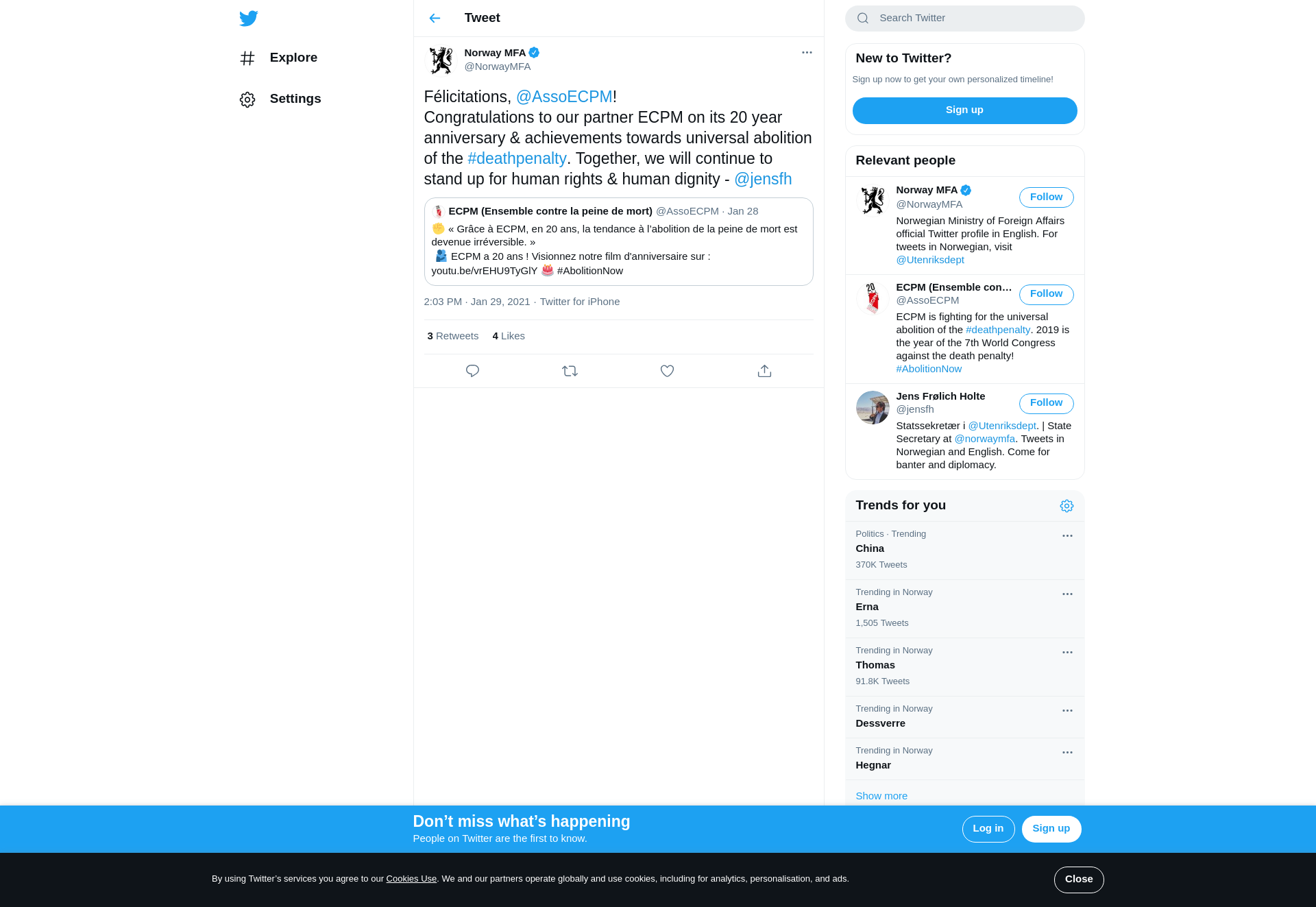Open more options for Erna trend
Image resolution: width=1316 pixels, height=907 pixels.
[1067, 594]
